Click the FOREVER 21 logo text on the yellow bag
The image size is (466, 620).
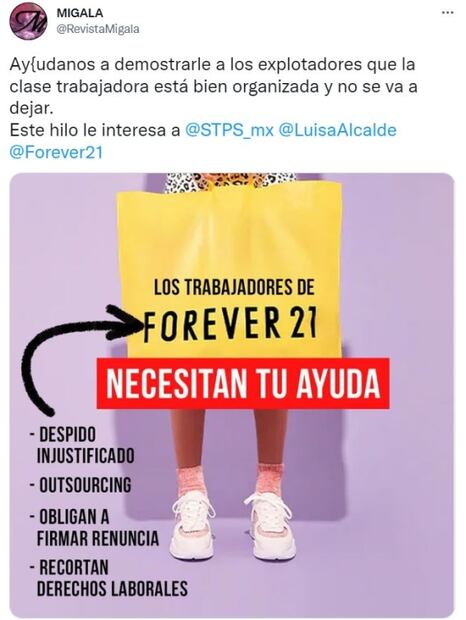230,324
